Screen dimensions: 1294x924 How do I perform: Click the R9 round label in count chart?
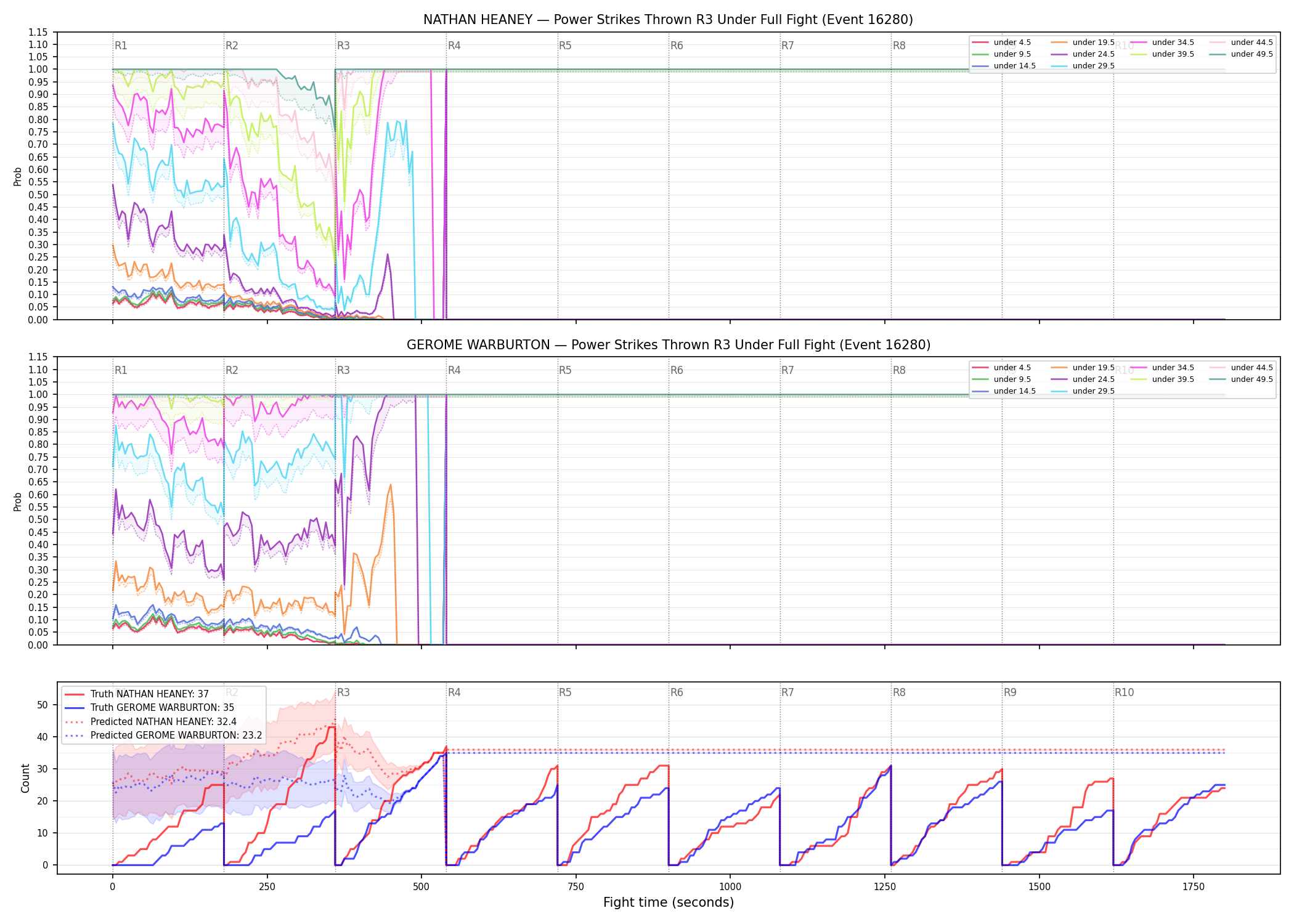pyautogui.click(x=1010, y=692)
